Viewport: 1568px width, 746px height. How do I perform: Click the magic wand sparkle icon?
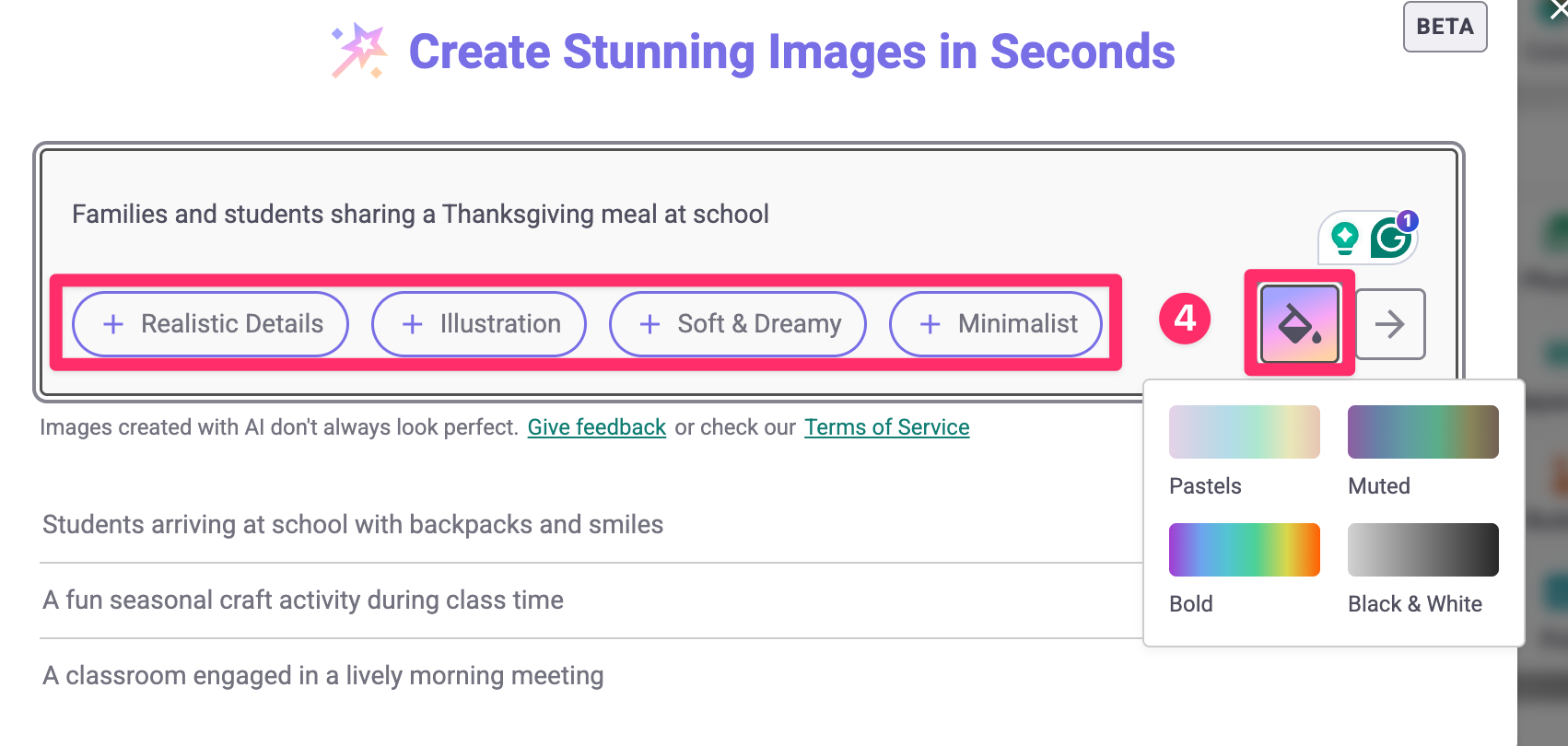coord(359,51)
